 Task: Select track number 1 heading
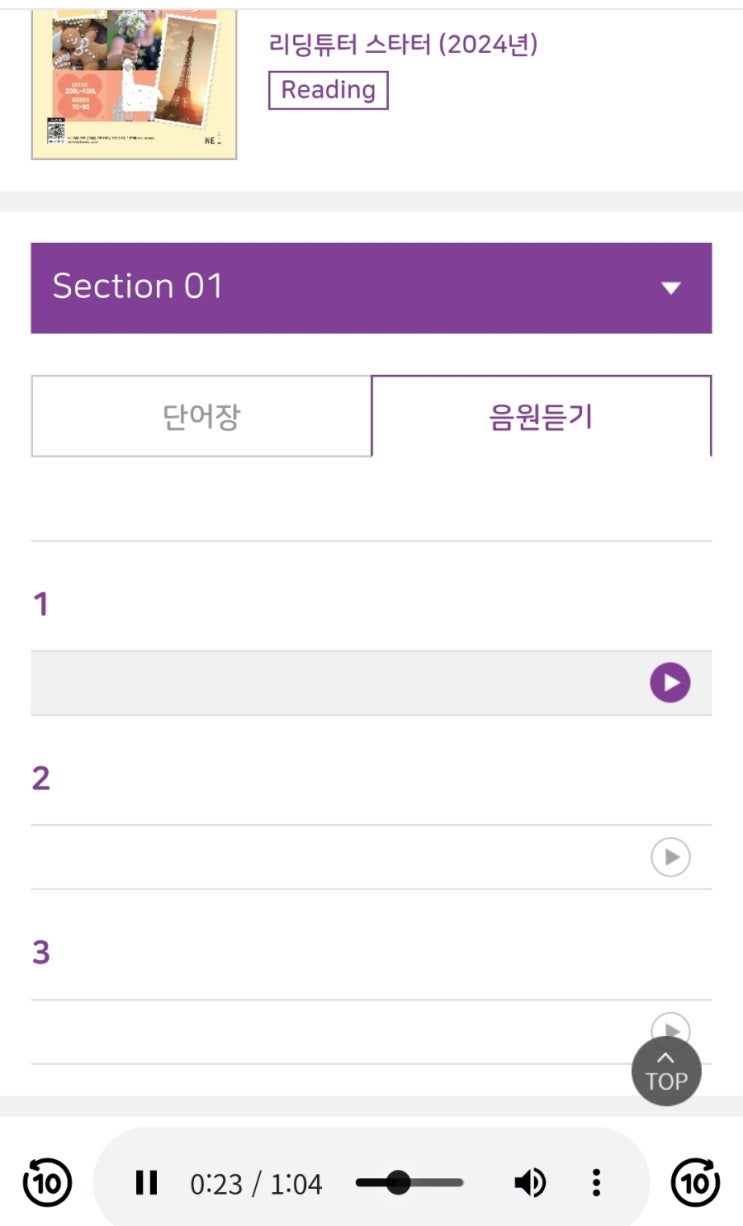tap(41, 604)
